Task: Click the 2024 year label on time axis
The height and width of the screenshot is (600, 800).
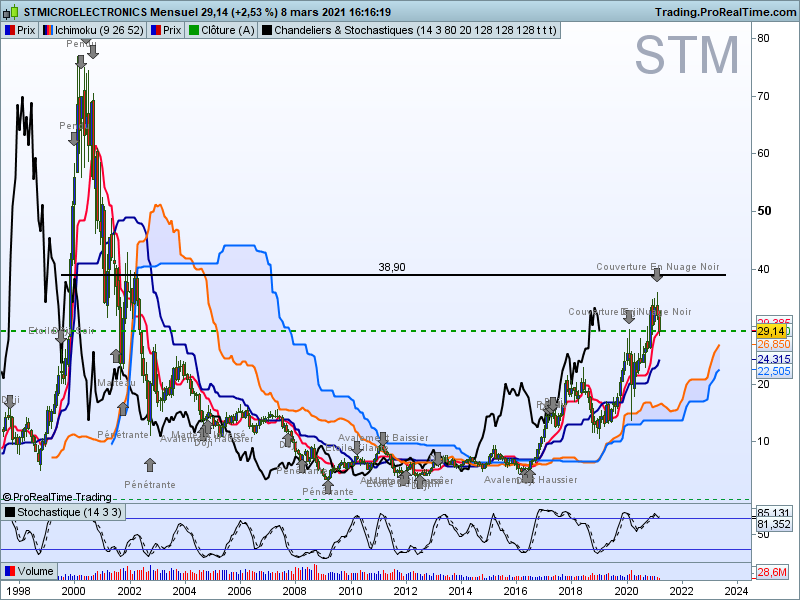Action: click(736, 591)
